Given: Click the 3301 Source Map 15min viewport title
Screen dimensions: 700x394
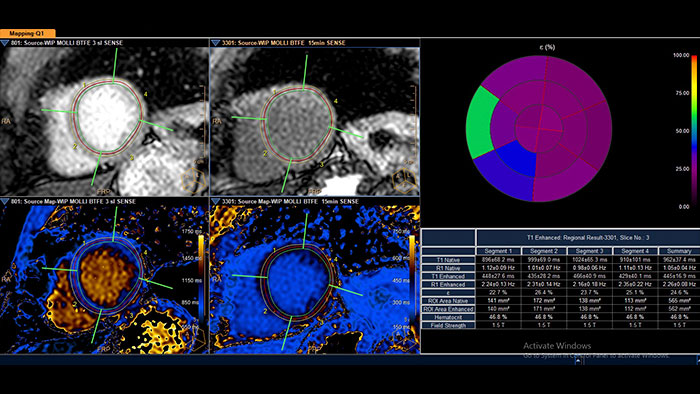Looking at the screenshot, I should [x=290, y=202].
